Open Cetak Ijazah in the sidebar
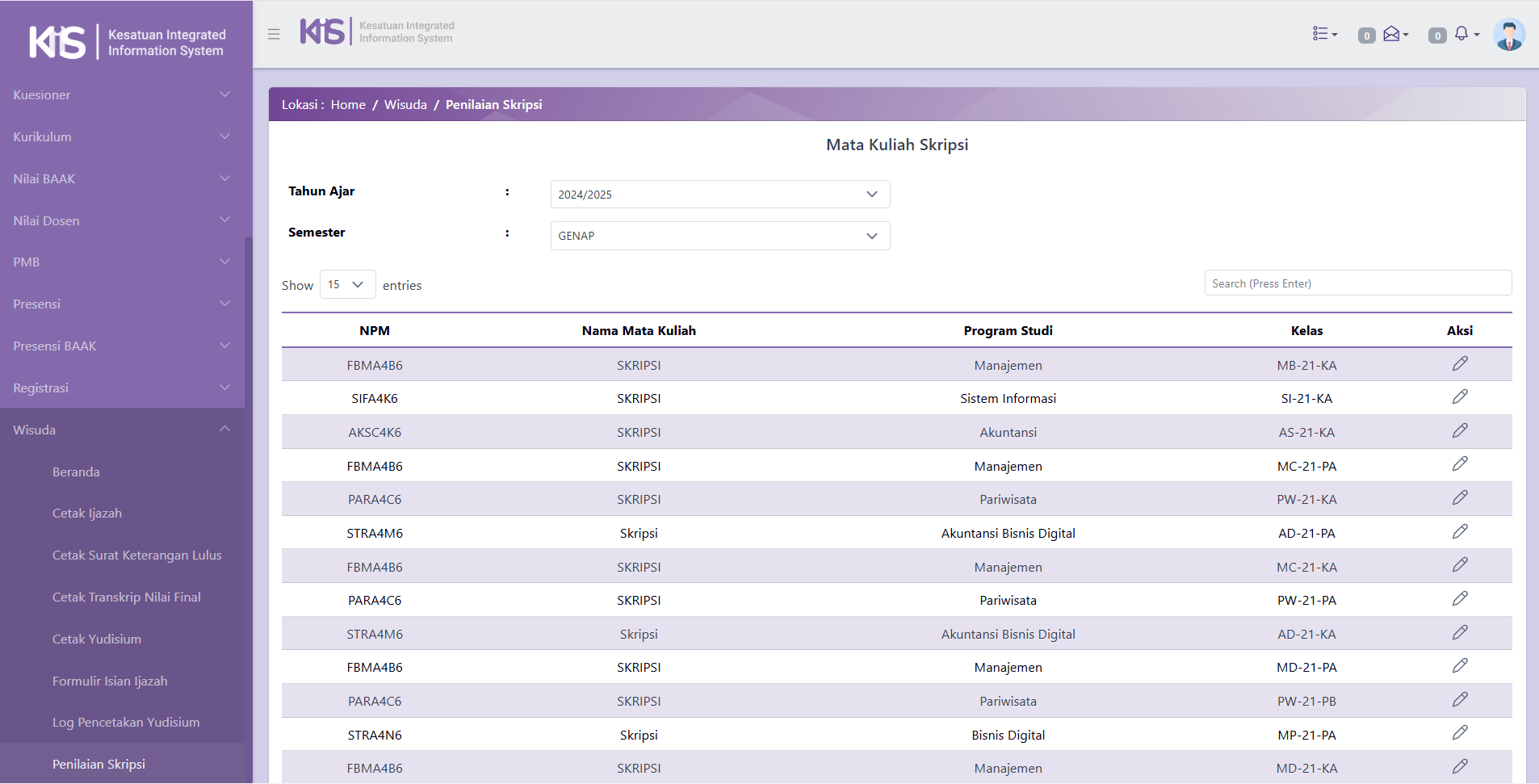The height and width of the screenshot is (784, 1539). [87, 514]
